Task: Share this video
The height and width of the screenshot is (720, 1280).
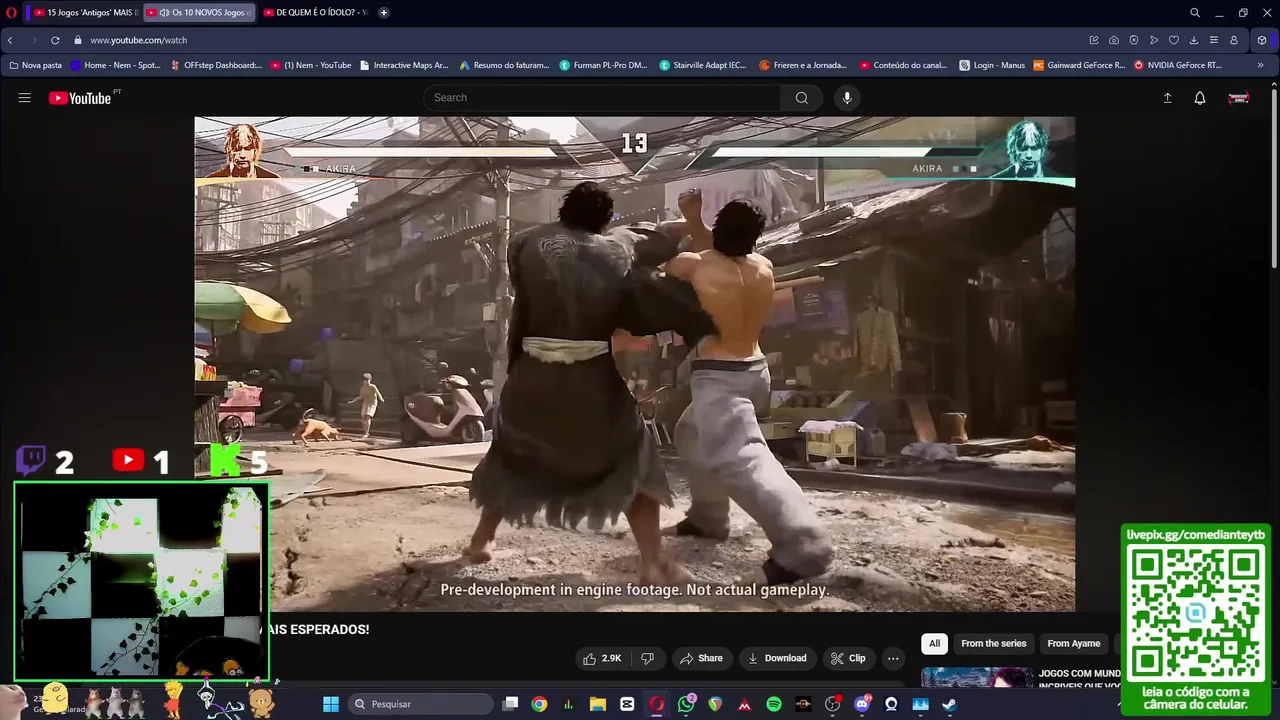Action: [701, 658]
